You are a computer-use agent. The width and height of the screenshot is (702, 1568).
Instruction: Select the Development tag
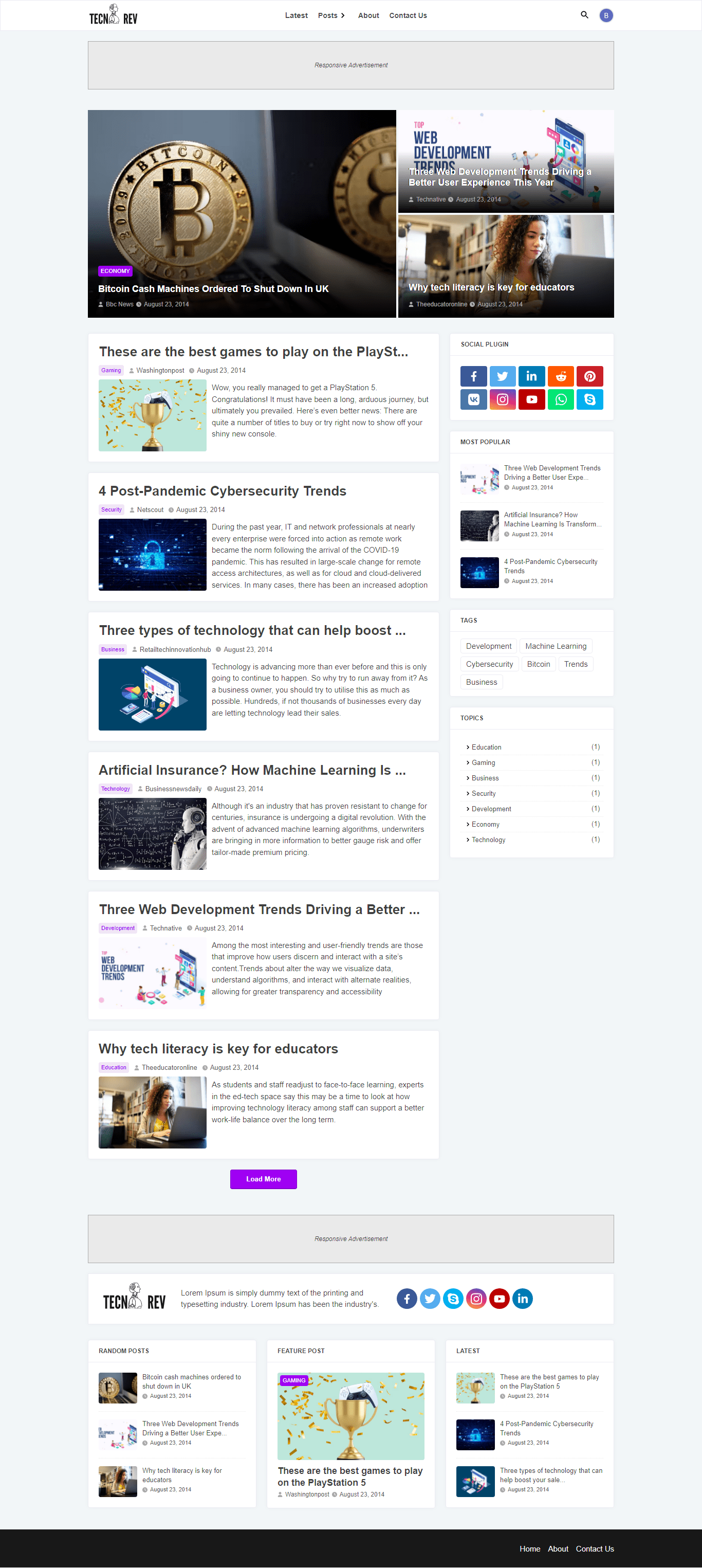489,646
